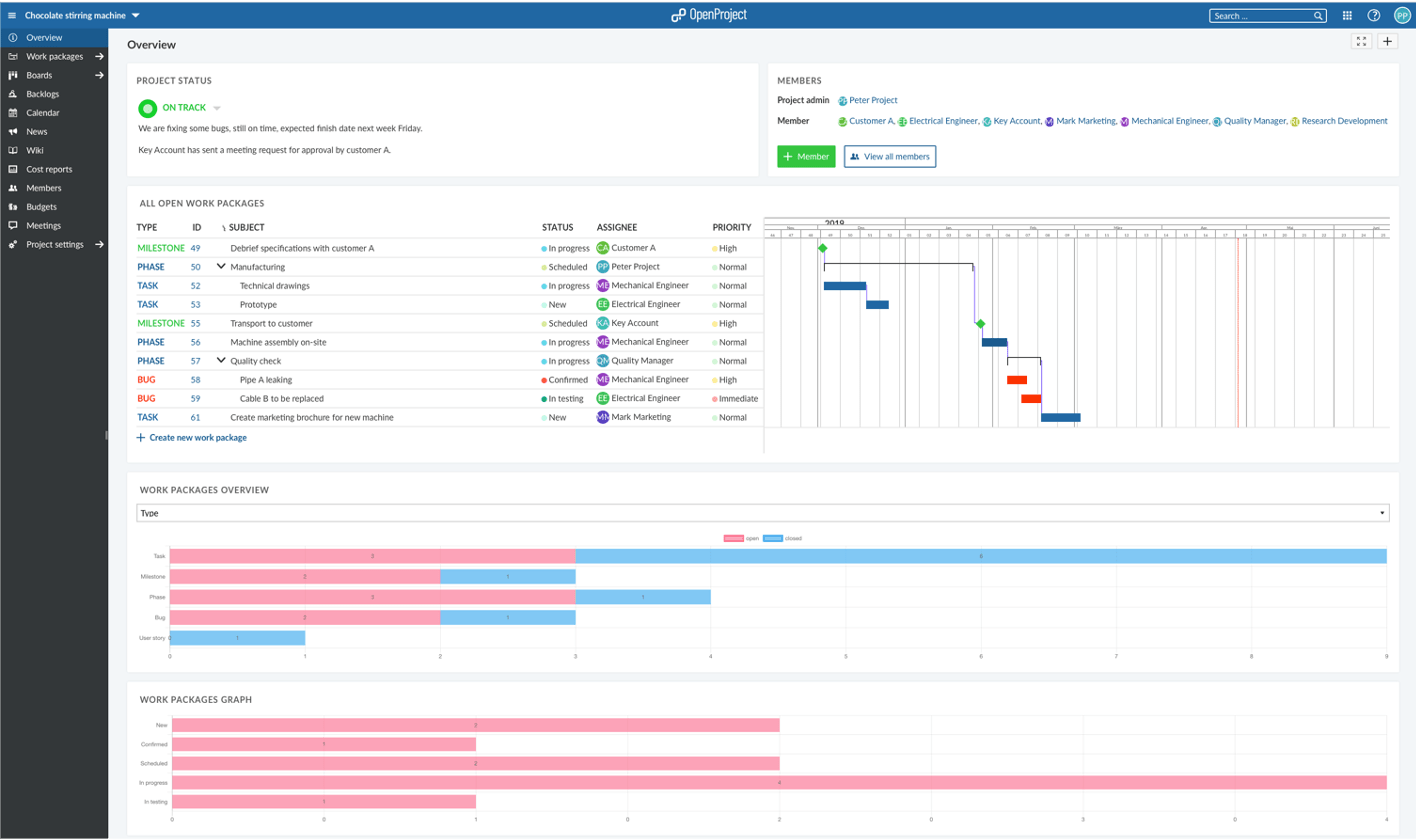Open the Type grouping dropdown
This screenshot has width=1416, height=839.
(x=762, y=513)
